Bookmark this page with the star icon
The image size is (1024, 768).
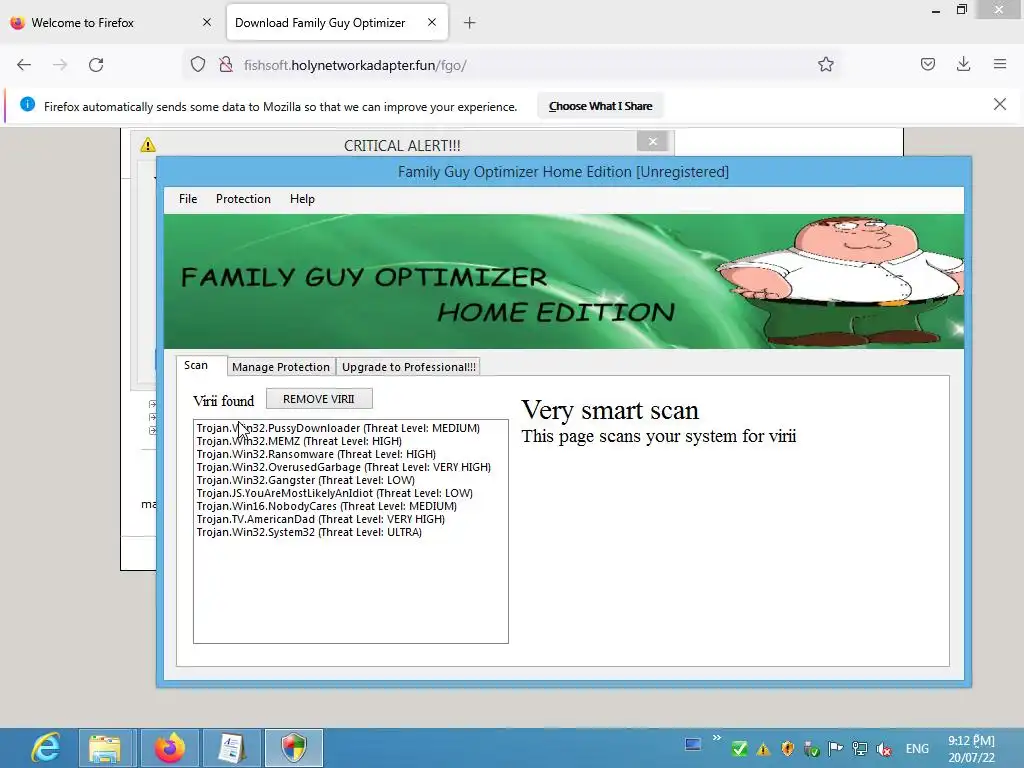[825, 65]
